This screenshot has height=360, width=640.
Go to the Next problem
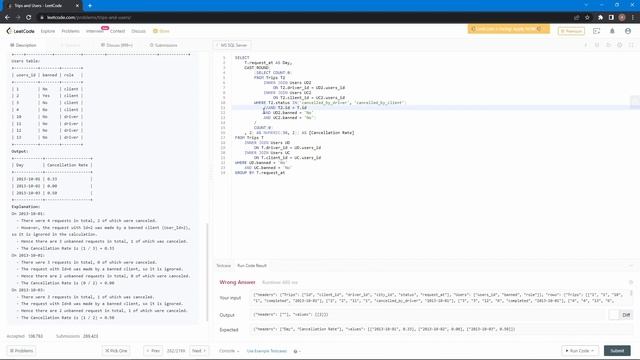199,351
